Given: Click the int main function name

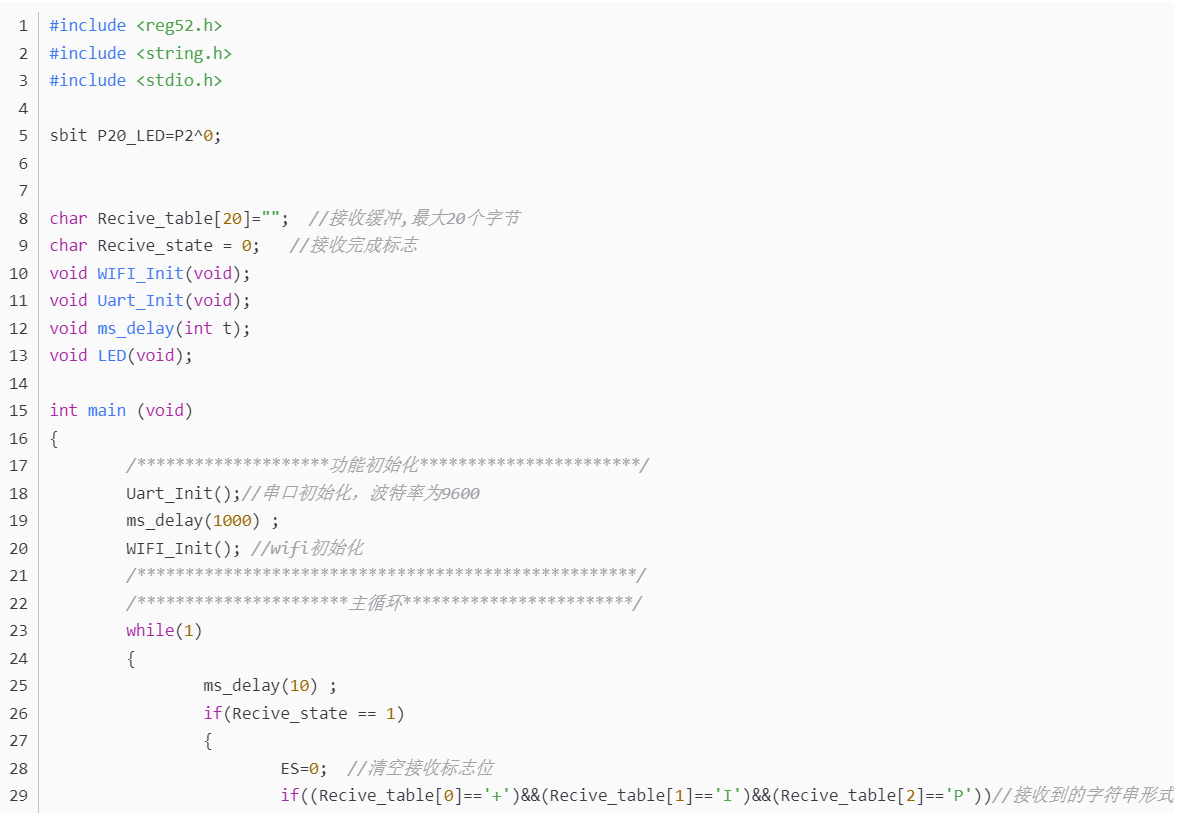Looking at the screenshot, I should tap(107, 410).
